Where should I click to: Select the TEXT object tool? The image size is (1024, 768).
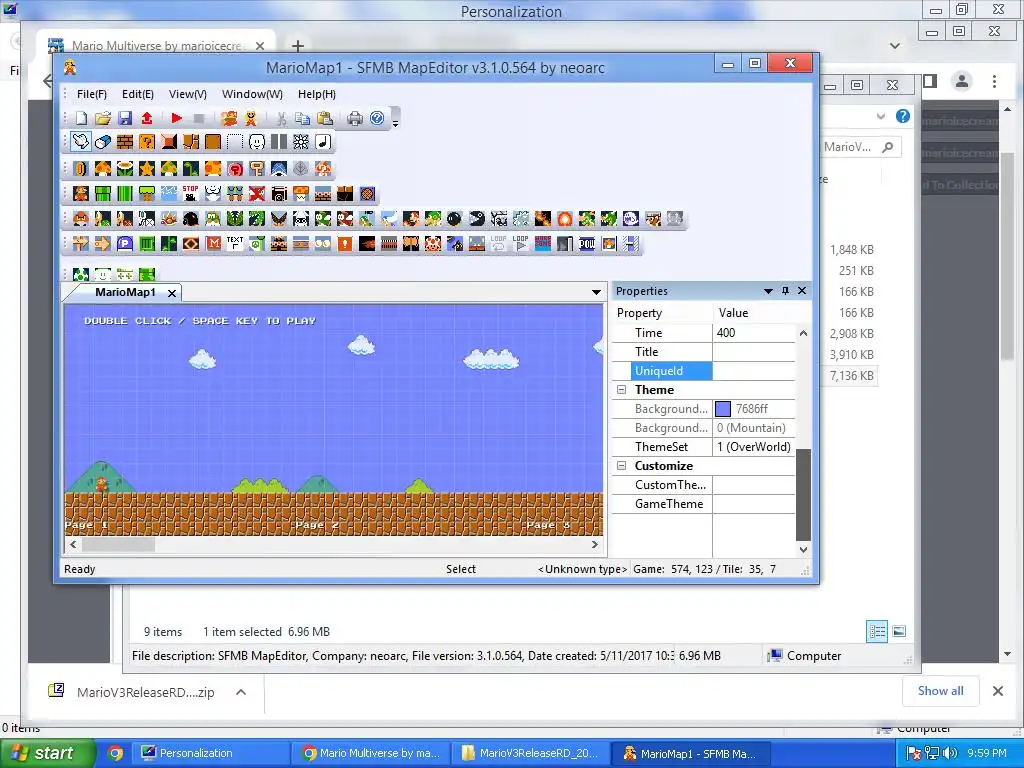(x=234, y=244)
